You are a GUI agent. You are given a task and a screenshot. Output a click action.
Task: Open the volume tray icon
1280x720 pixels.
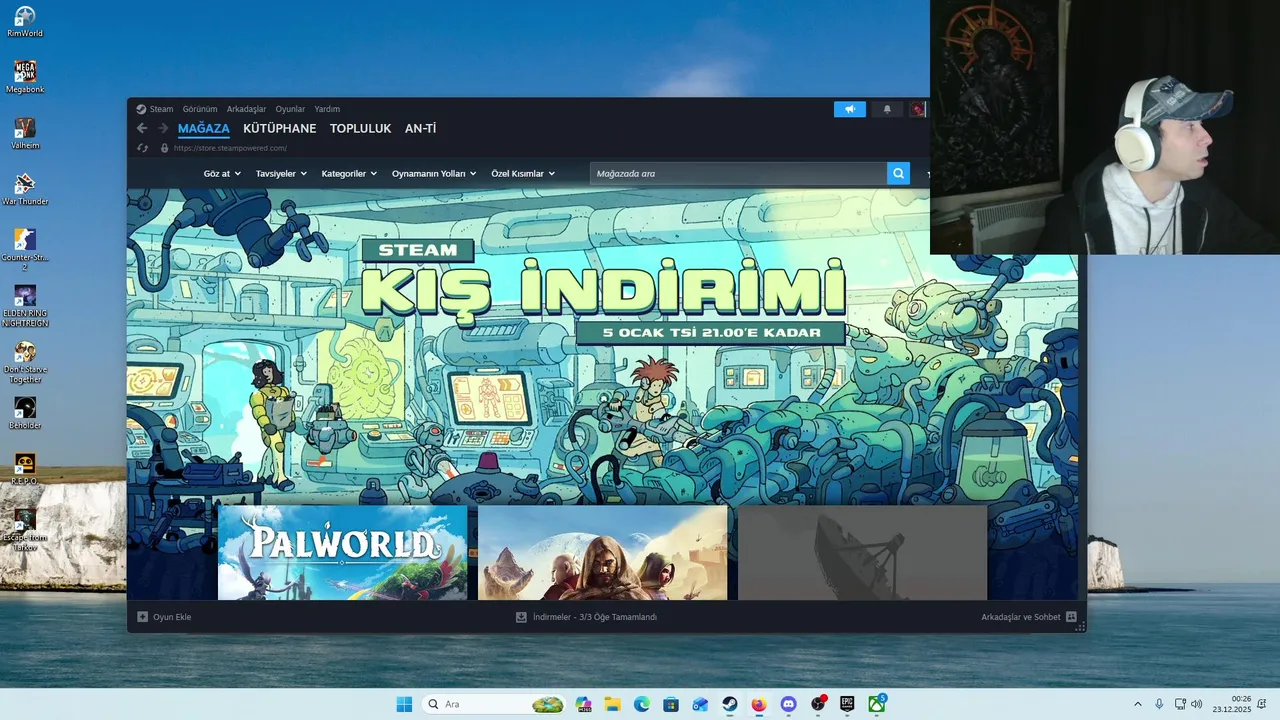1196,704
